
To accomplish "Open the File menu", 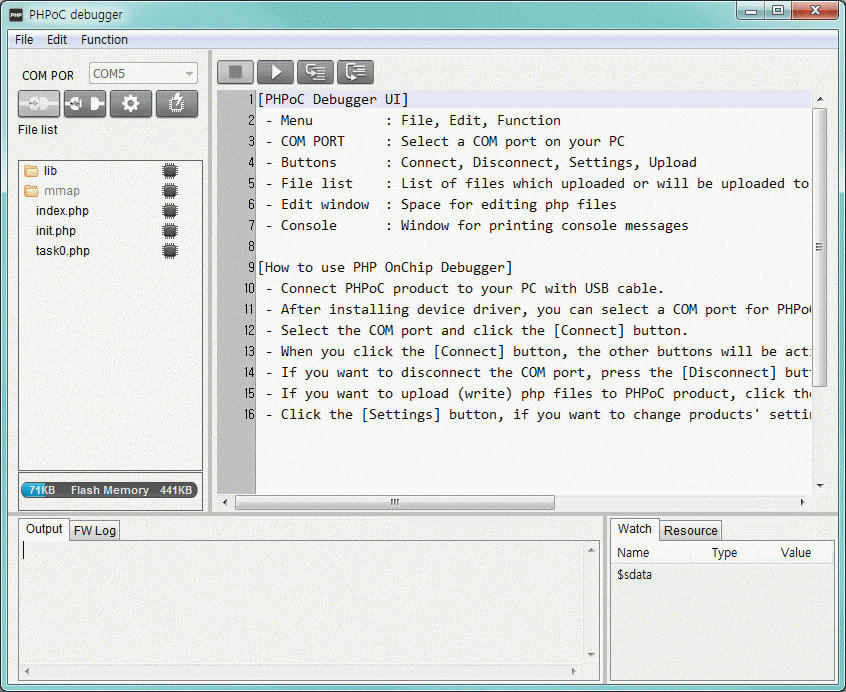I will tap(24, 39).
